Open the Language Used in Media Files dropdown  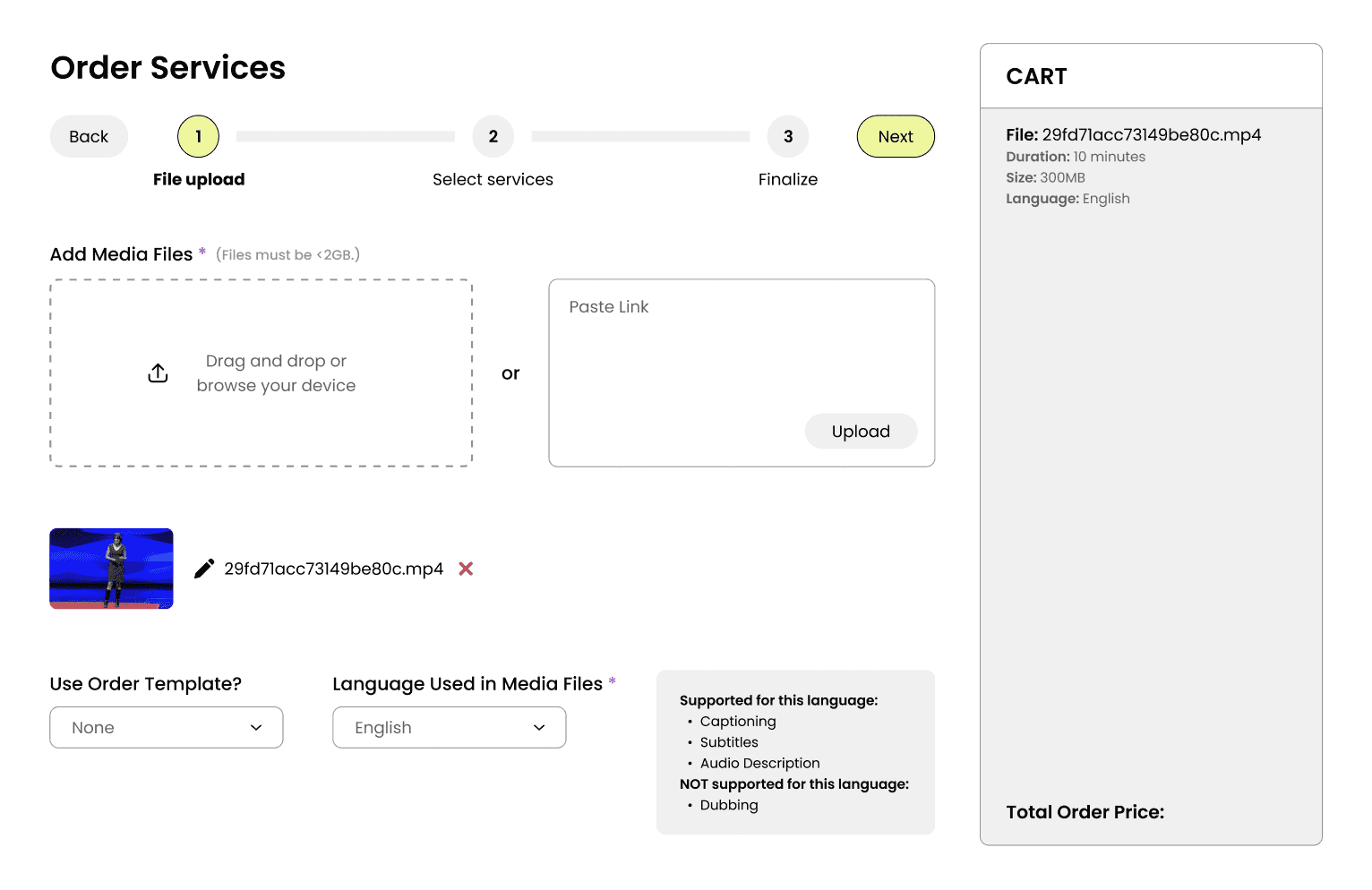449,727
